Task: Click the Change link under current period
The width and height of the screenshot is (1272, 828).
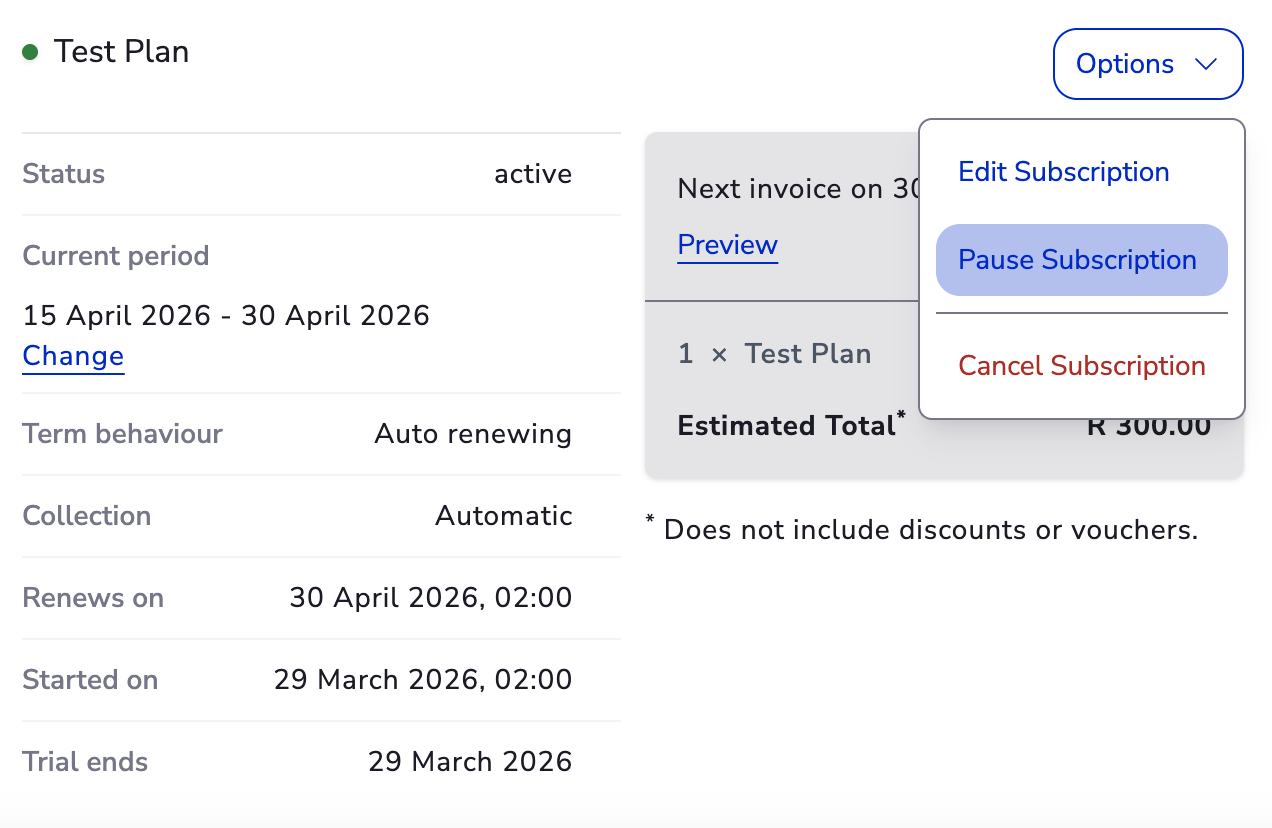Action: click(x=73, y=356)
